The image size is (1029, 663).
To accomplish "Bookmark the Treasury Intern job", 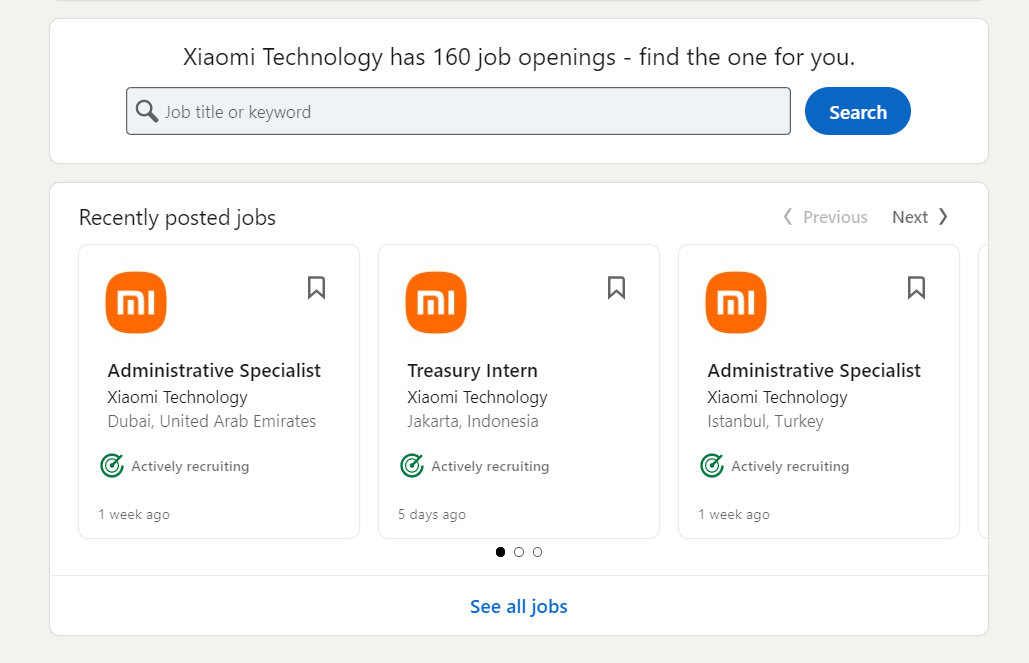I will pos(616,288).
